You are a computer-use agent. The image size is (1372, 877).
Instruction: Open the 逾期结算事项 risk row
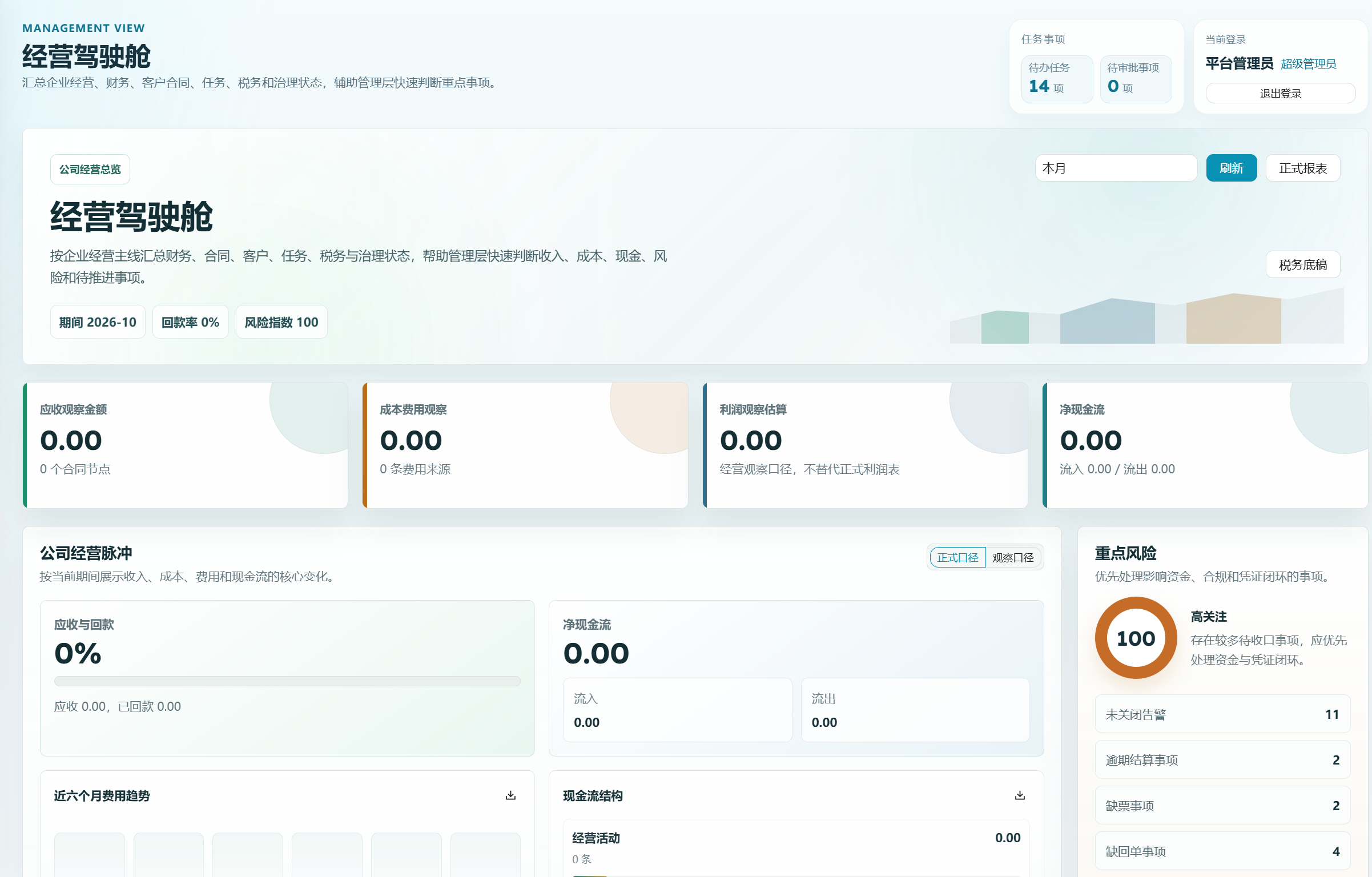point(1222,759)
